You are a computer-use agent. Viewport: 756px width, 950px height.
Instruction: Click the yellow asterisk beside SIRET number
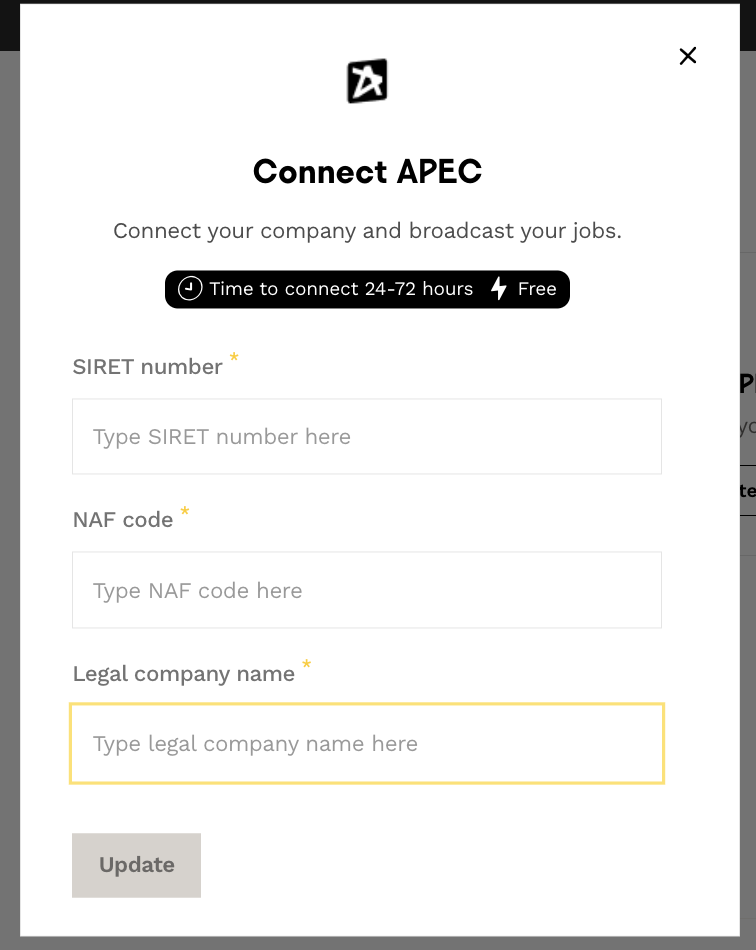(x=234, y=357)
